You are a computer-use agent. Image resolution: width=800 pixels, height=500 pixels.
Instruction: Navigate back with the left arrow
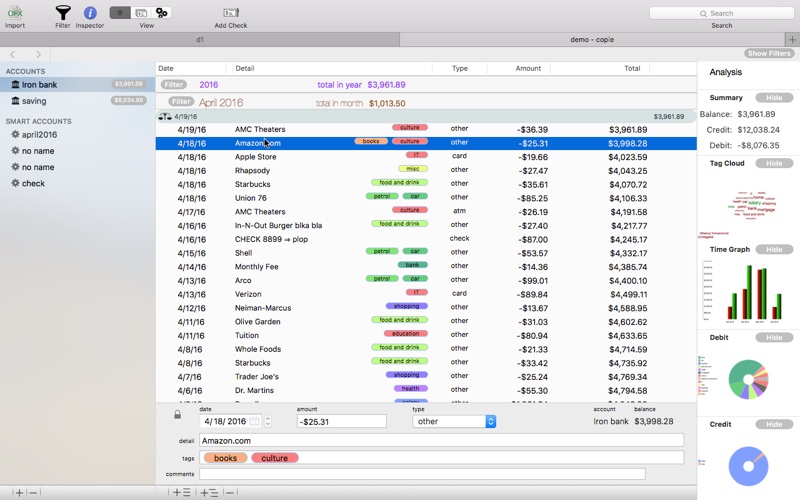[x=13, y=54]
